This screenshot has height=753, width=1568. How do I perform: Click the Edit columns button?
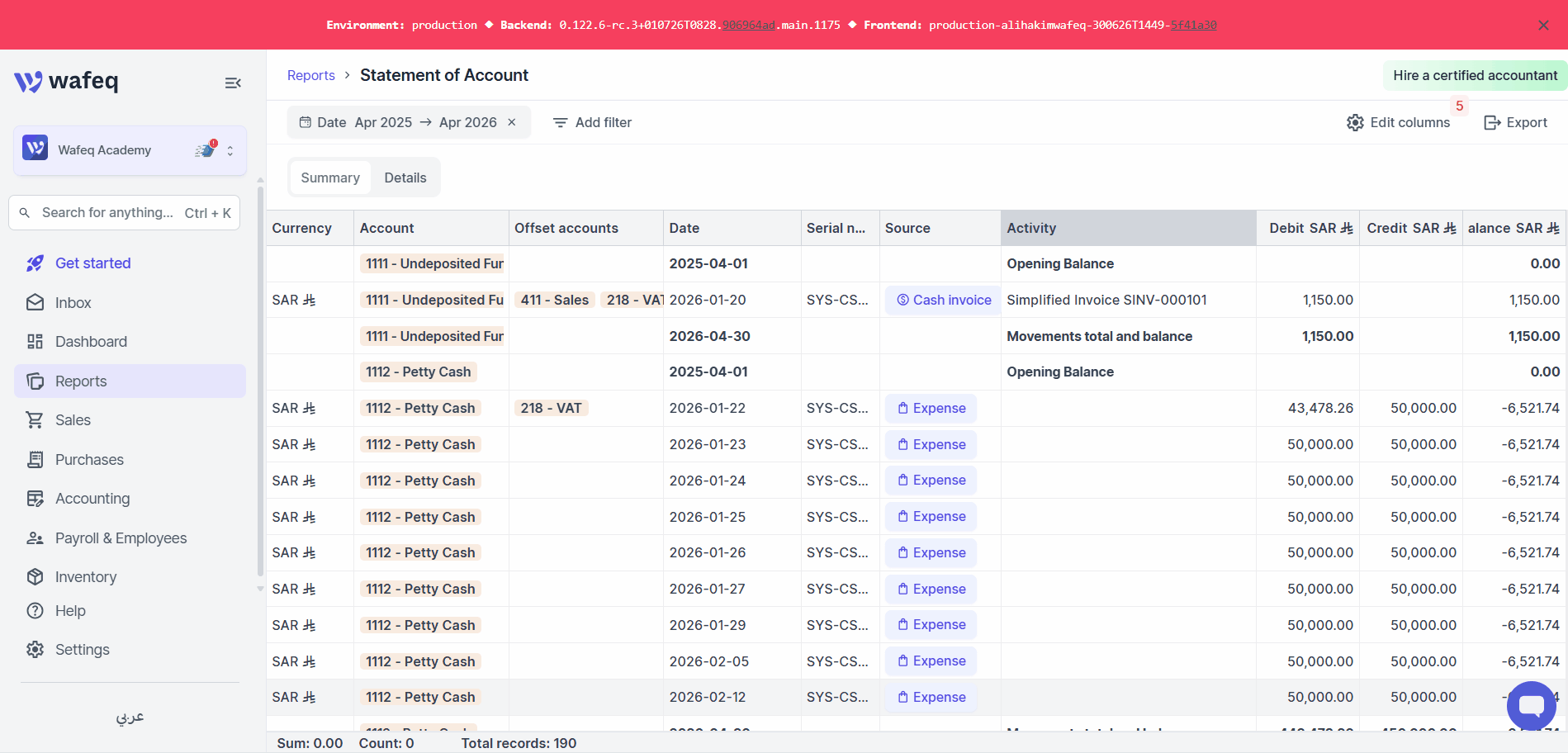[x=1398, y=122]
